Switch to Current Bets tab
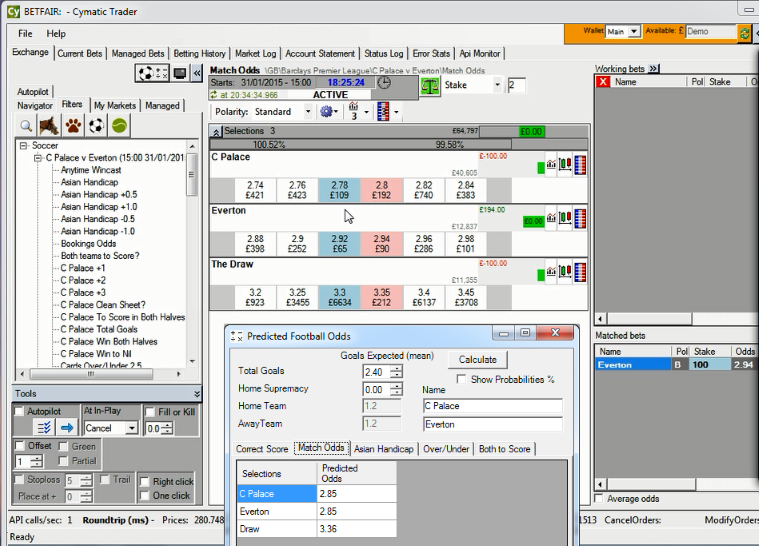This screenshot has width=759, height=546. click(80, 54)
